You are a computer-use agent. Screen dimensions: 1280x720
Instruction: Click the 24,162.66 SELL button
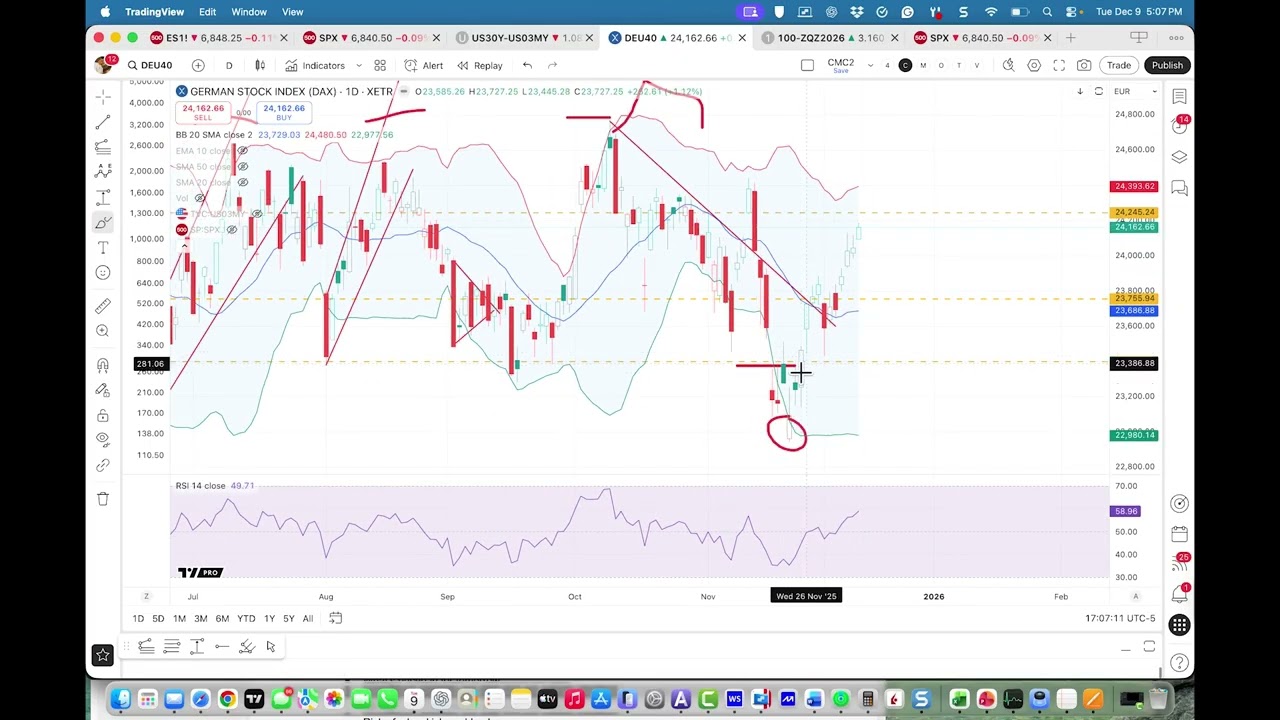[203, 112]
